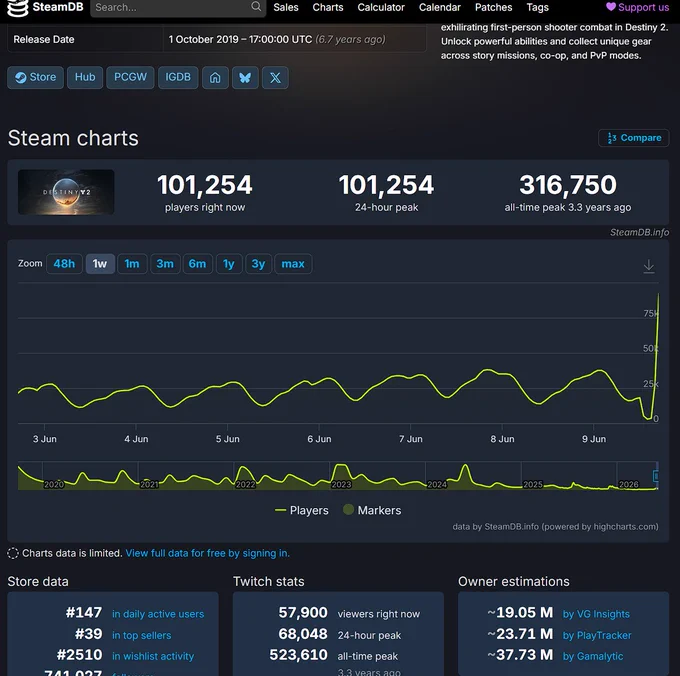Click the 101,254 players right now value
This screenshot has height=676, width=680.
(205, 185)
